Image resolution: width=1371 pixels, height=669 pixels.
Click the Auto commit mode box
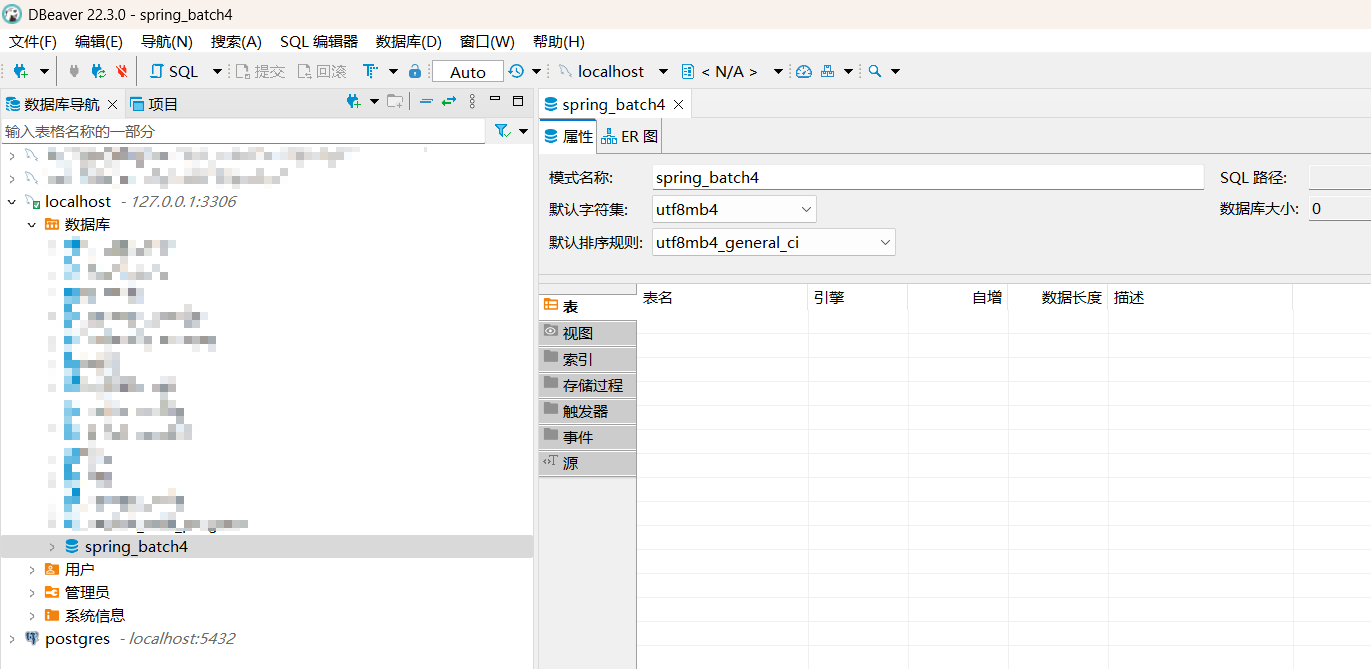[468, 72]
